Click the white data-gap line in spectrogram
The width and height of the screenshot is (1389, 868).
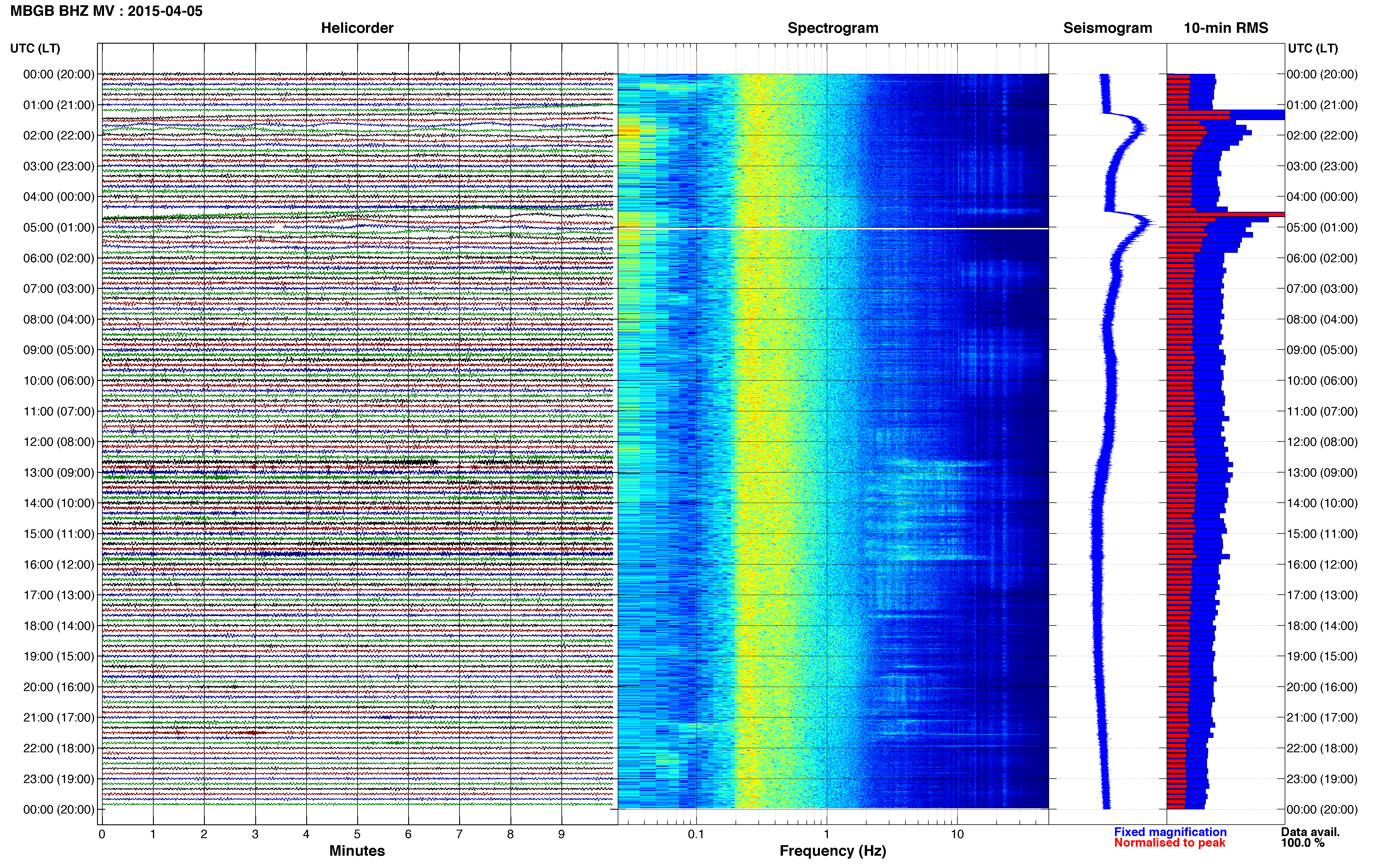tap(833, 228)
